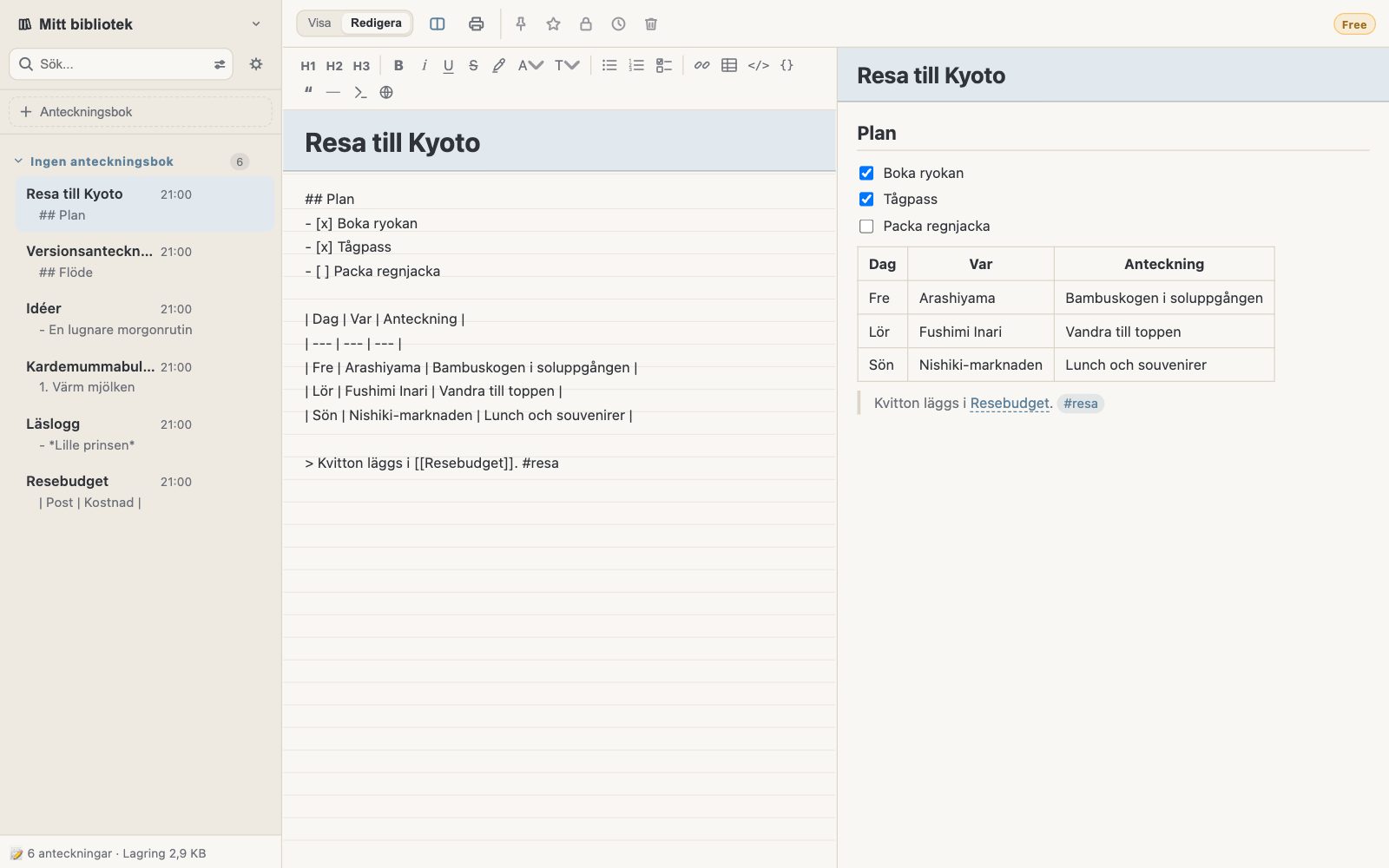The height and width of the screenshot is (868, 1389).
Task: Switch to the Visa tab
Action: [319, 23]
